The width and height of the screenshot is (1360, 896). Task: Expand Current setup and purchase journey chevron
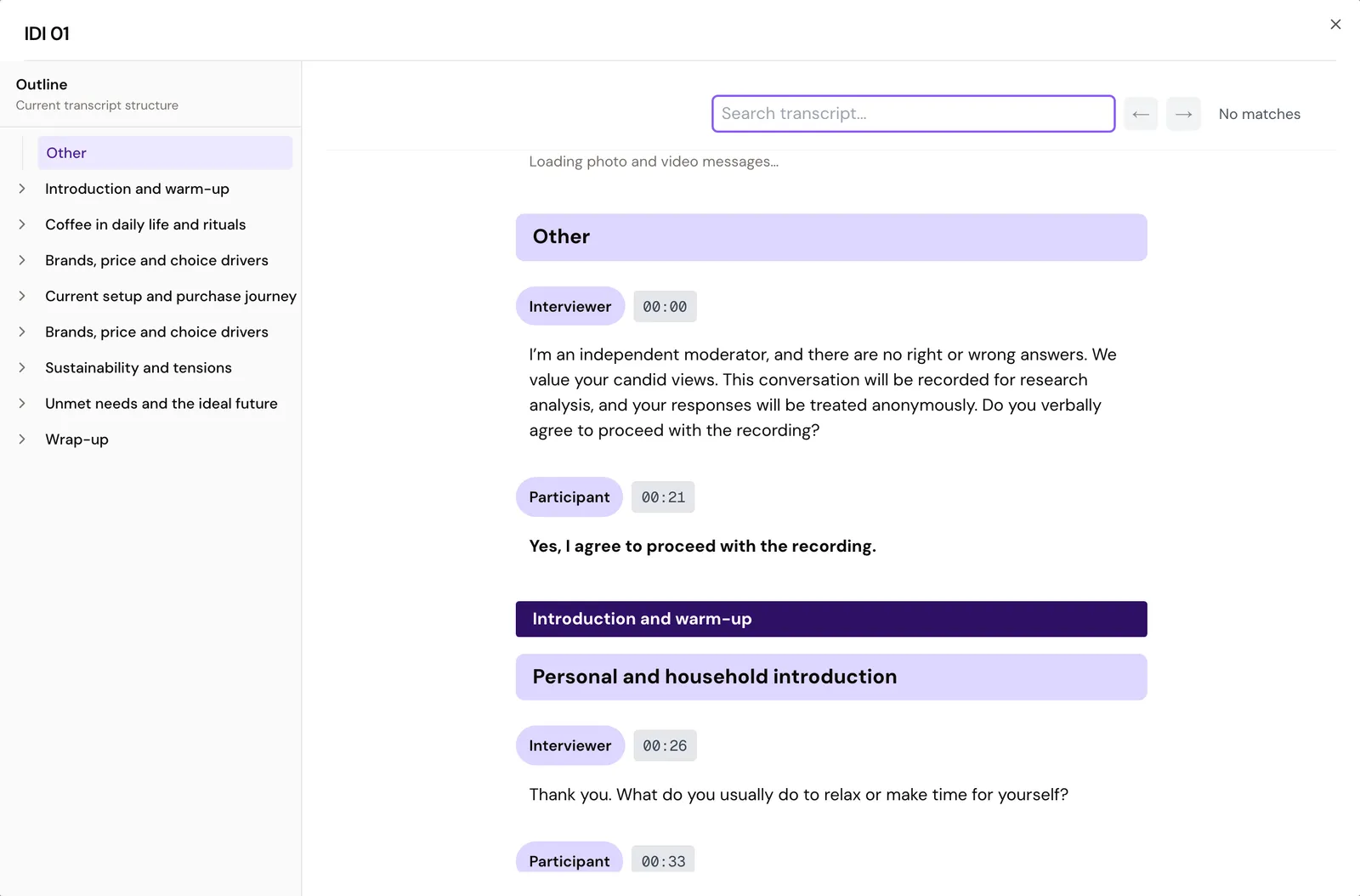(x=22, y=296)
